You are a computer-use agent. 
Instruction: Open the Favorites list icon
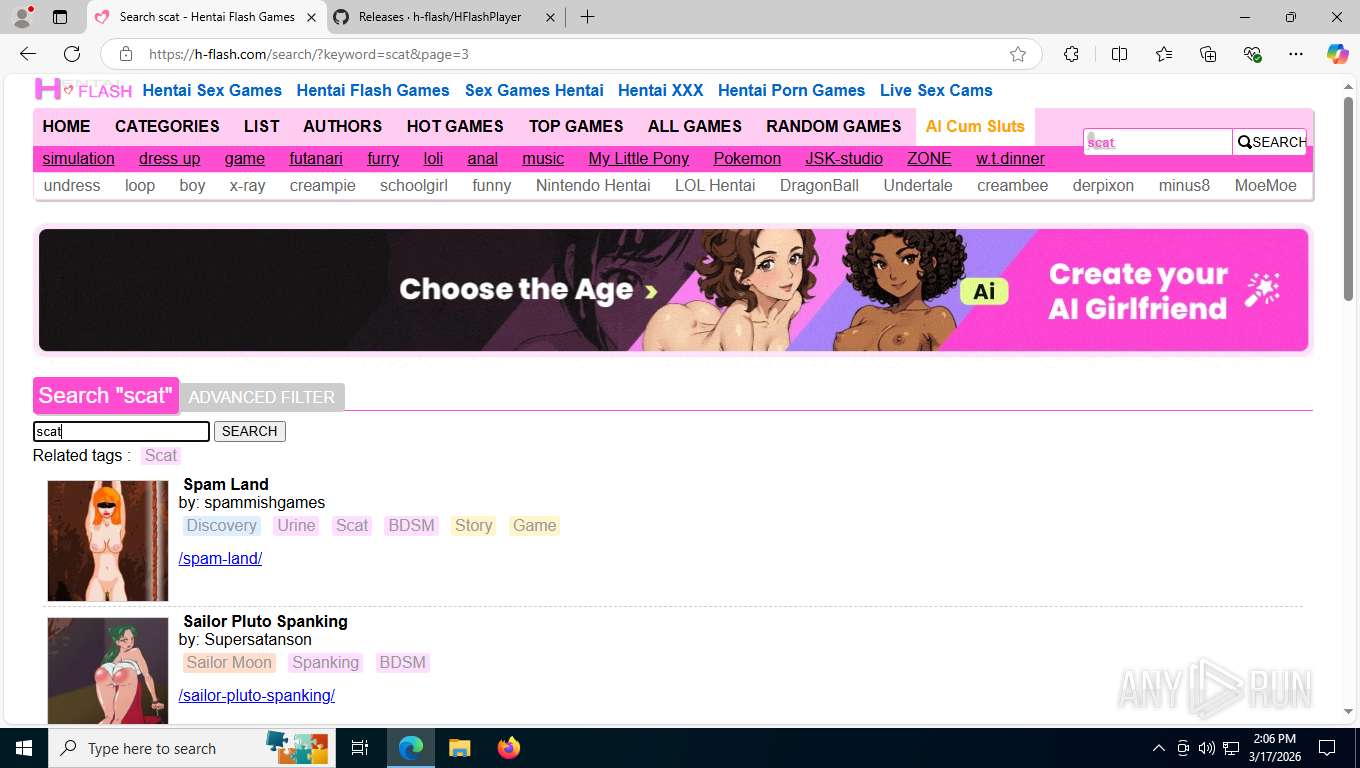point(1164,54)
